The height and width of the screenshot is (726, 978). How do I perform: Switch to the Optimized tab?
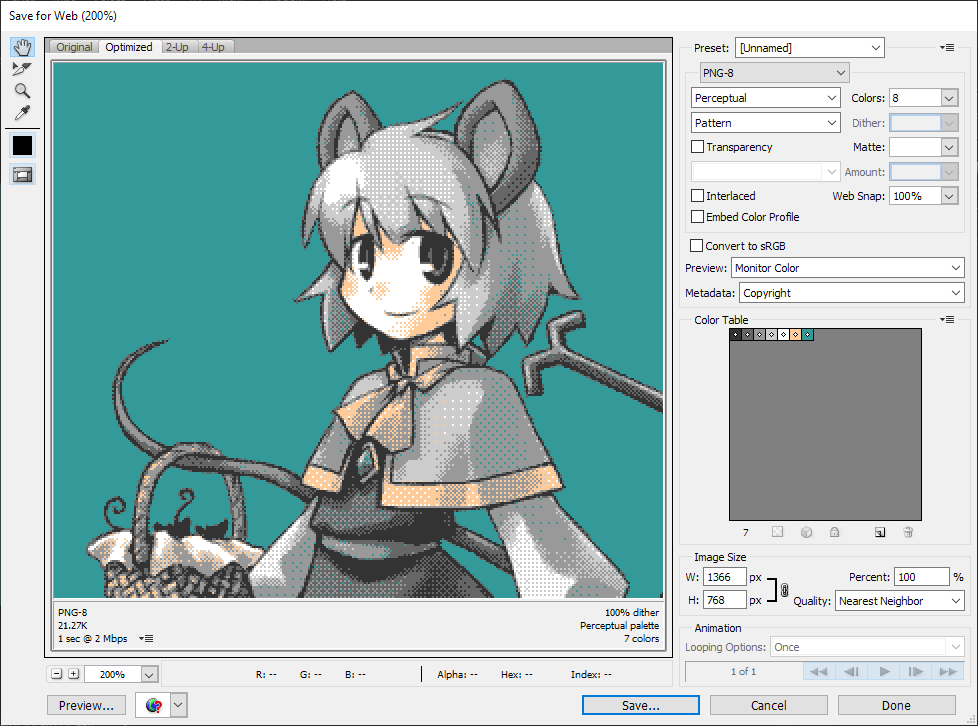click(x=128, y=47)
